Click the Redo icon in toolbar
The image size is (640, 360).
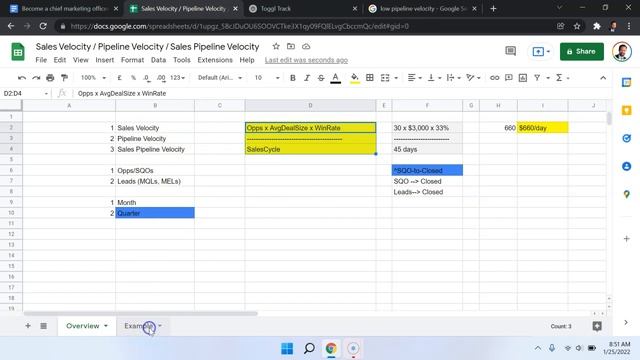(x=36, y=78)
